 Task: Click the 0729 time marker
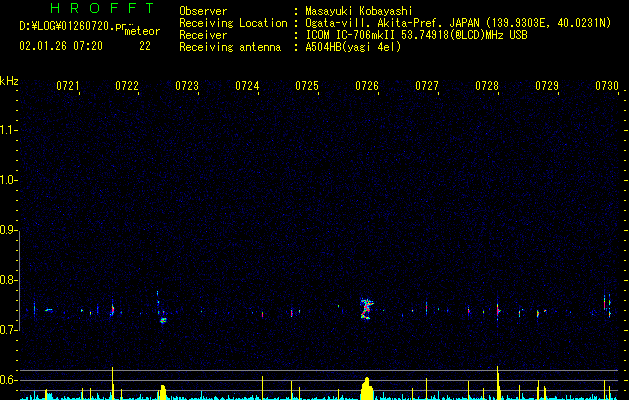547,86
